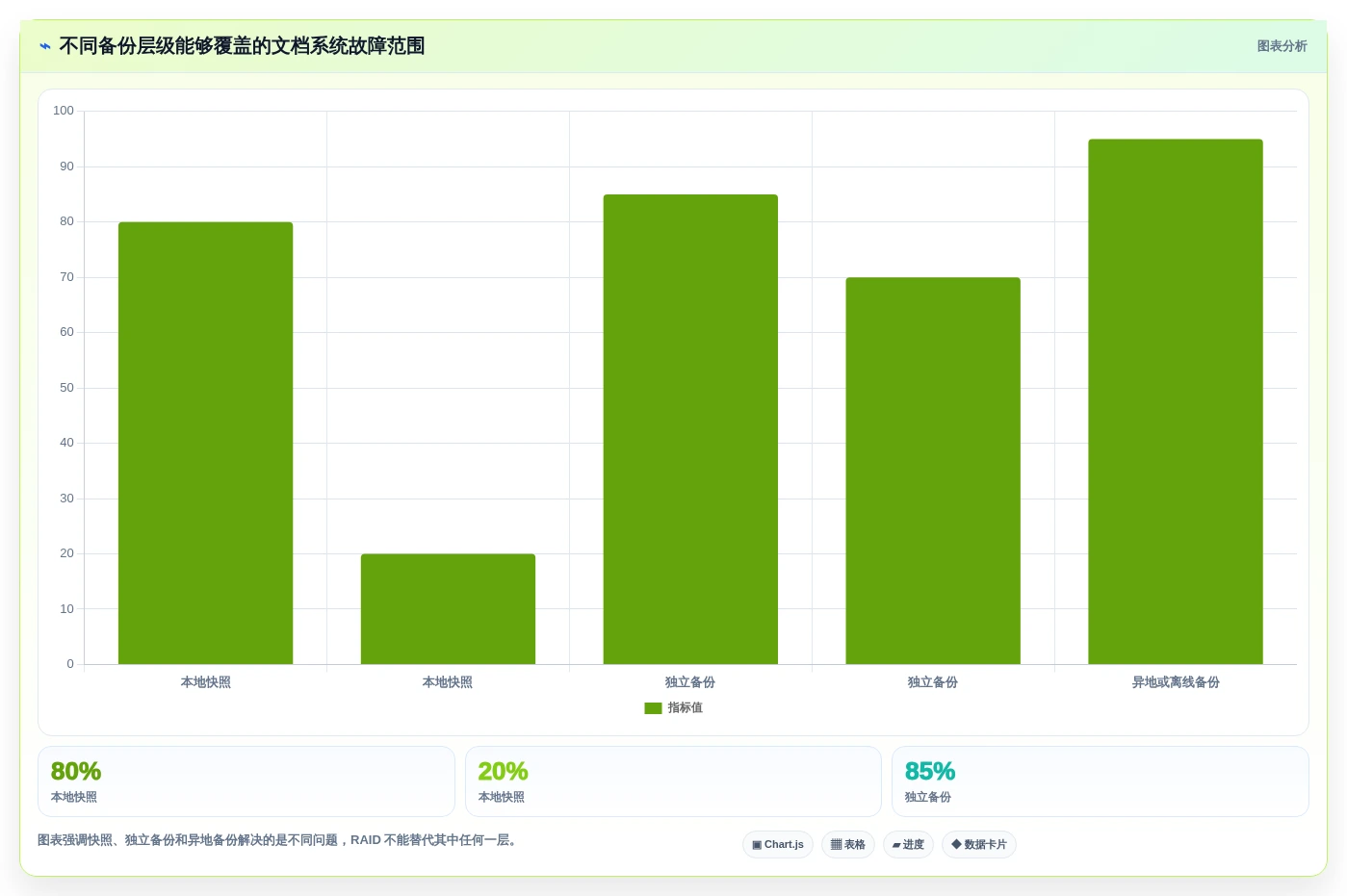Click 独立备份 caption in the 85% card
The height and width of the screenshot is (896, 1347).
928,797
